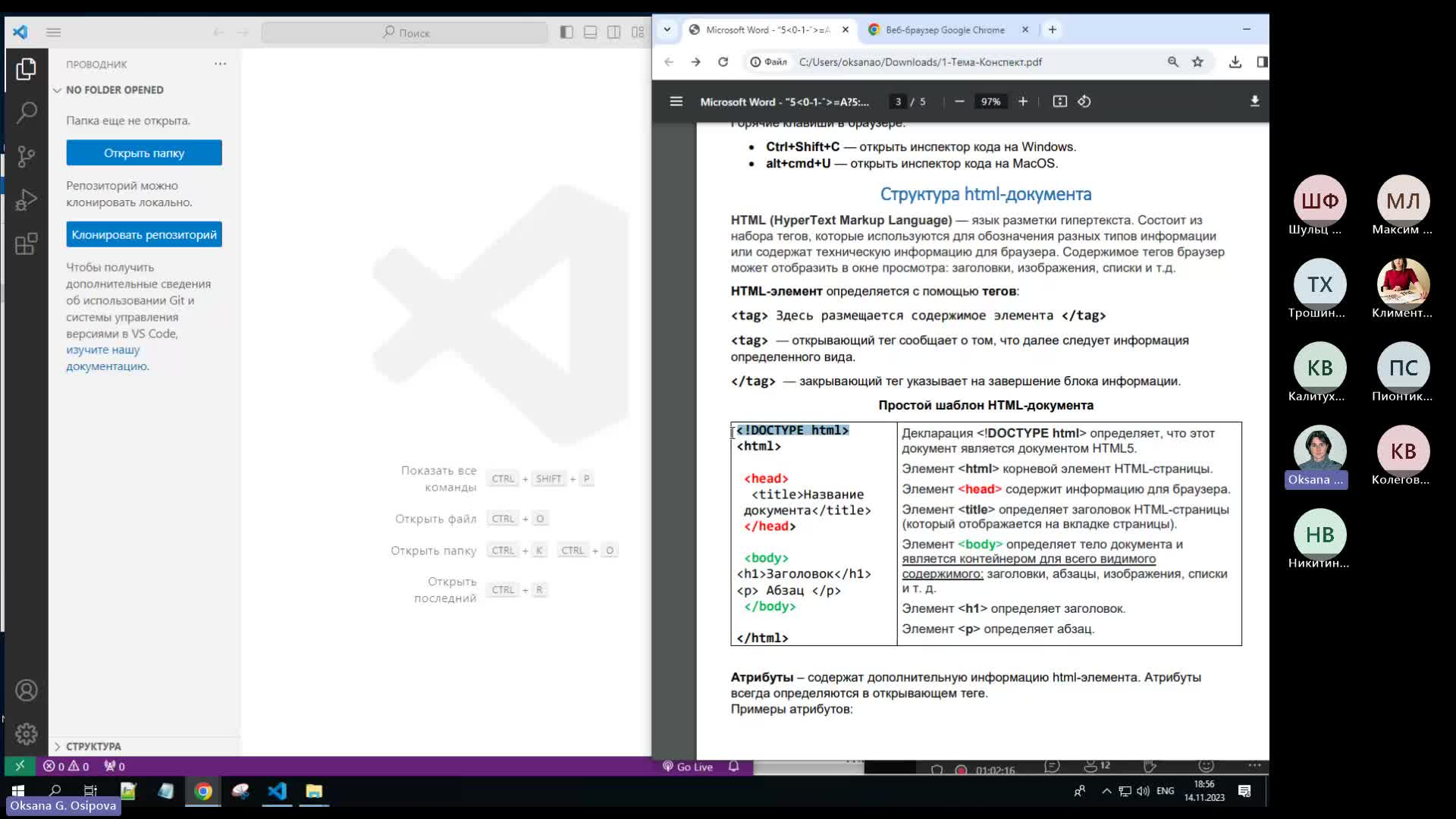Screen dimensions: 1456x819
Task: Open the изучите нашу документацию link
Action: tap(107, 358)
